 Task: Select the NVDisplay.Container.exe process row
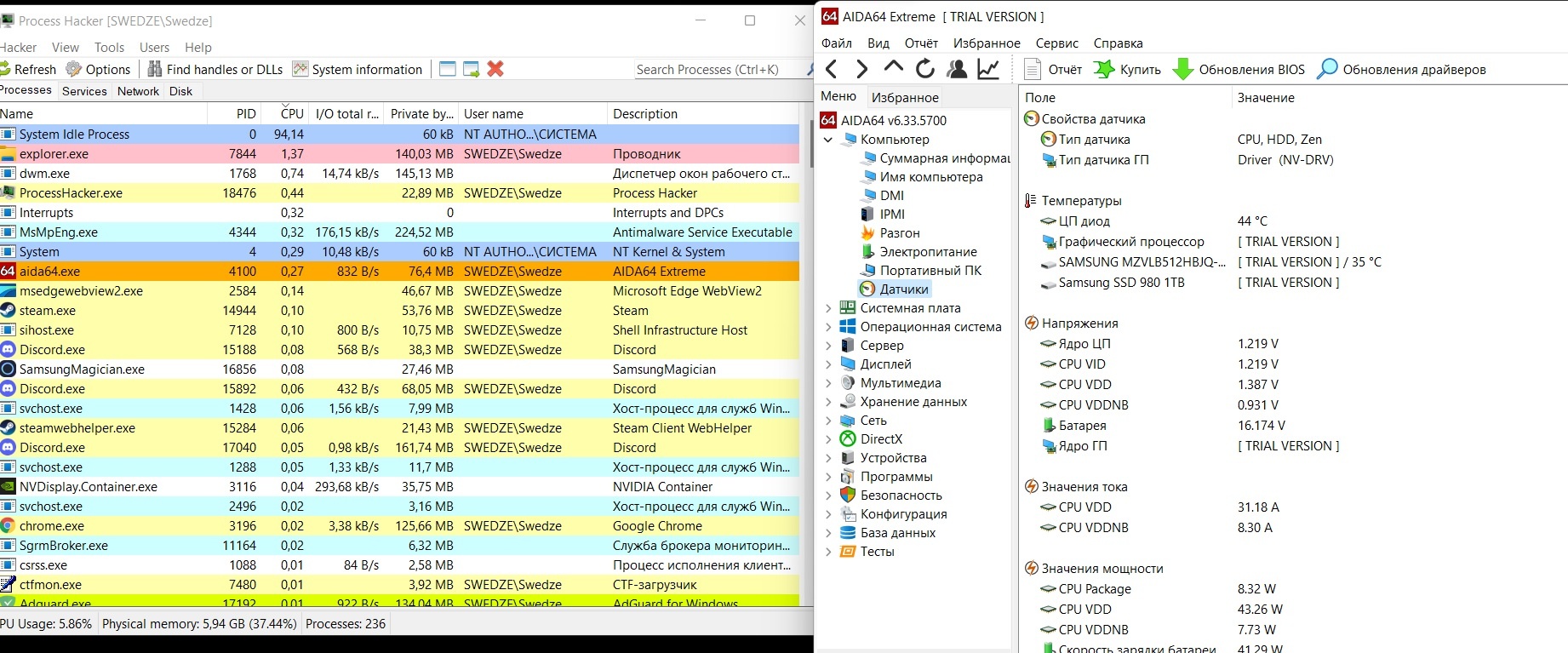coord(399,487)
